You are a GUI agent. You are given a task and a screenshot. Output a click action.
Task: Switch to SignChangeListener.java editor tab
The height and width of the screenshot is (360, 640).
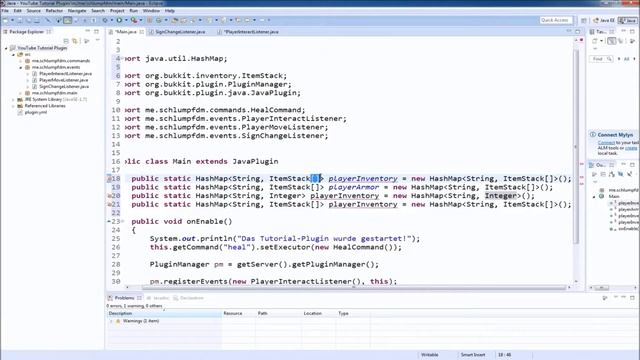[180, 32]
